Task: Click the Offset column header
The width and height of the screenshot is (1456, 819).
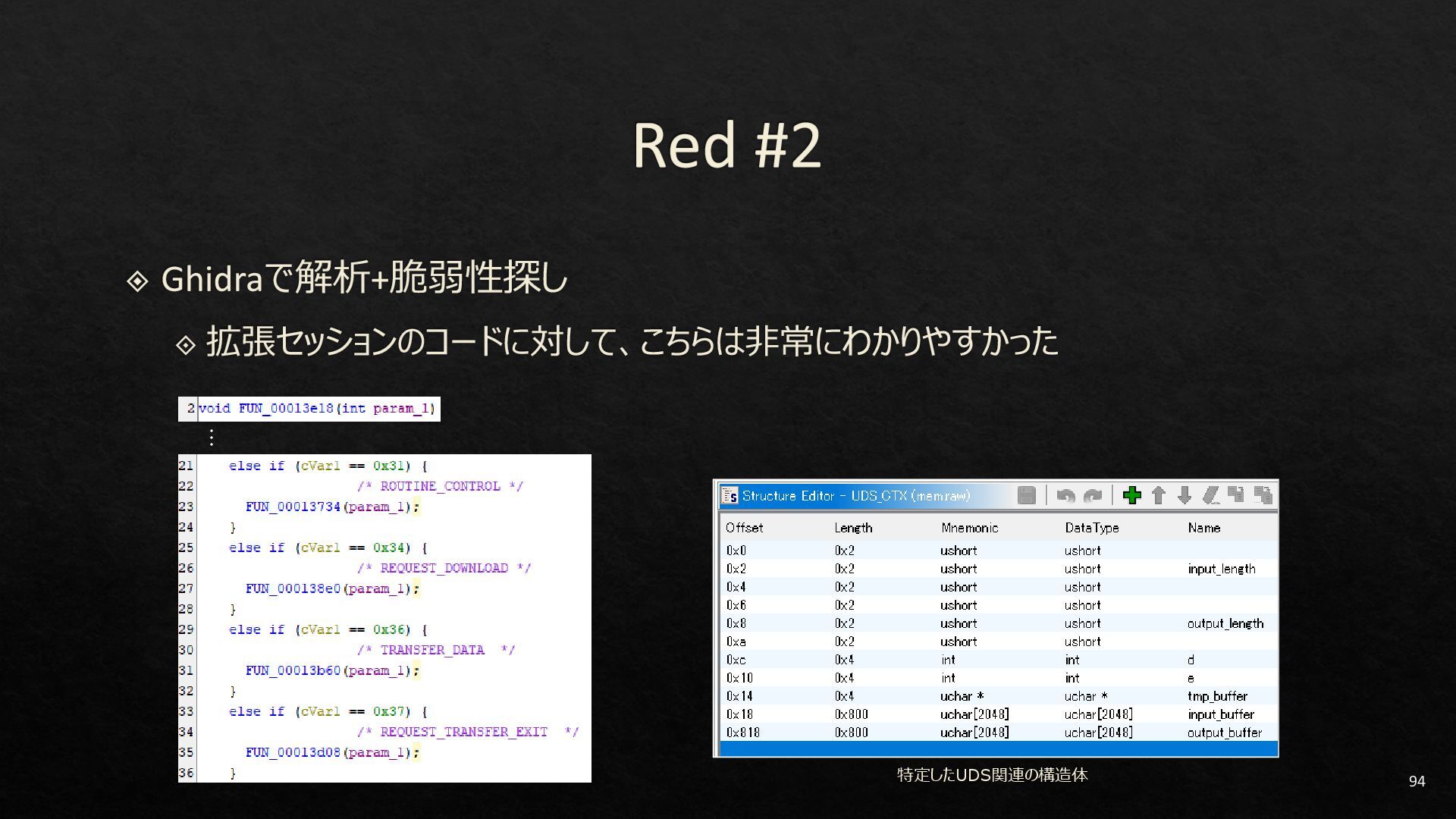Action: (744, 528)
